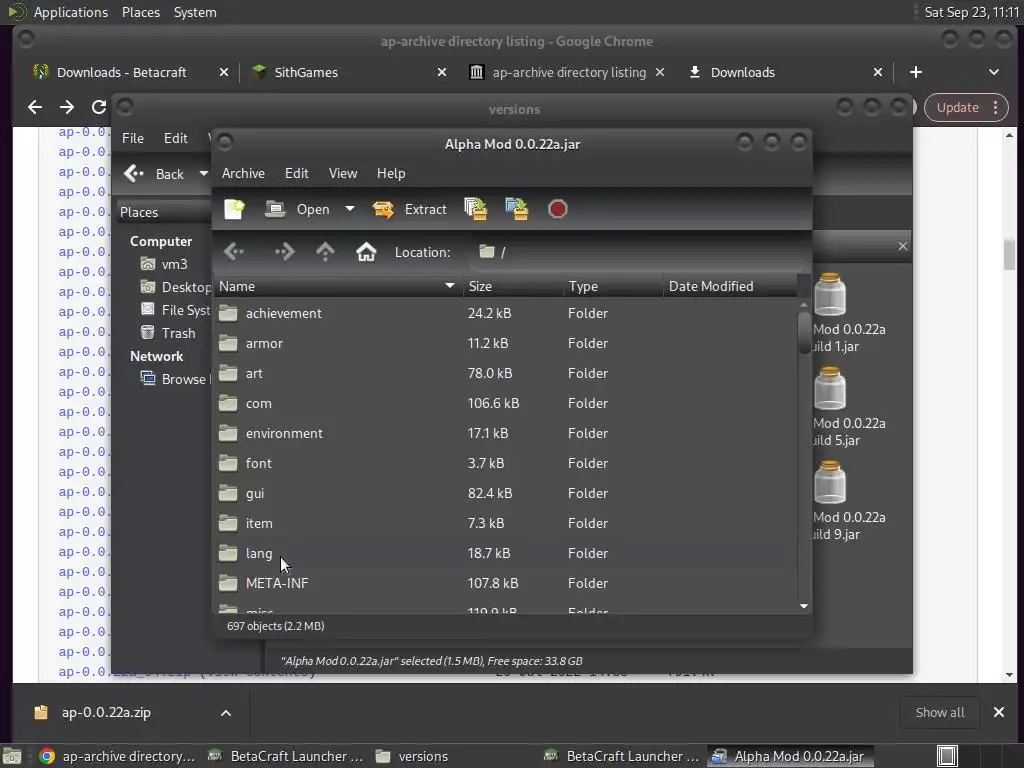Switch to the Downloads Chrome tab
The width and height of the screenshot is (1024, 768).
pos(743,72)
